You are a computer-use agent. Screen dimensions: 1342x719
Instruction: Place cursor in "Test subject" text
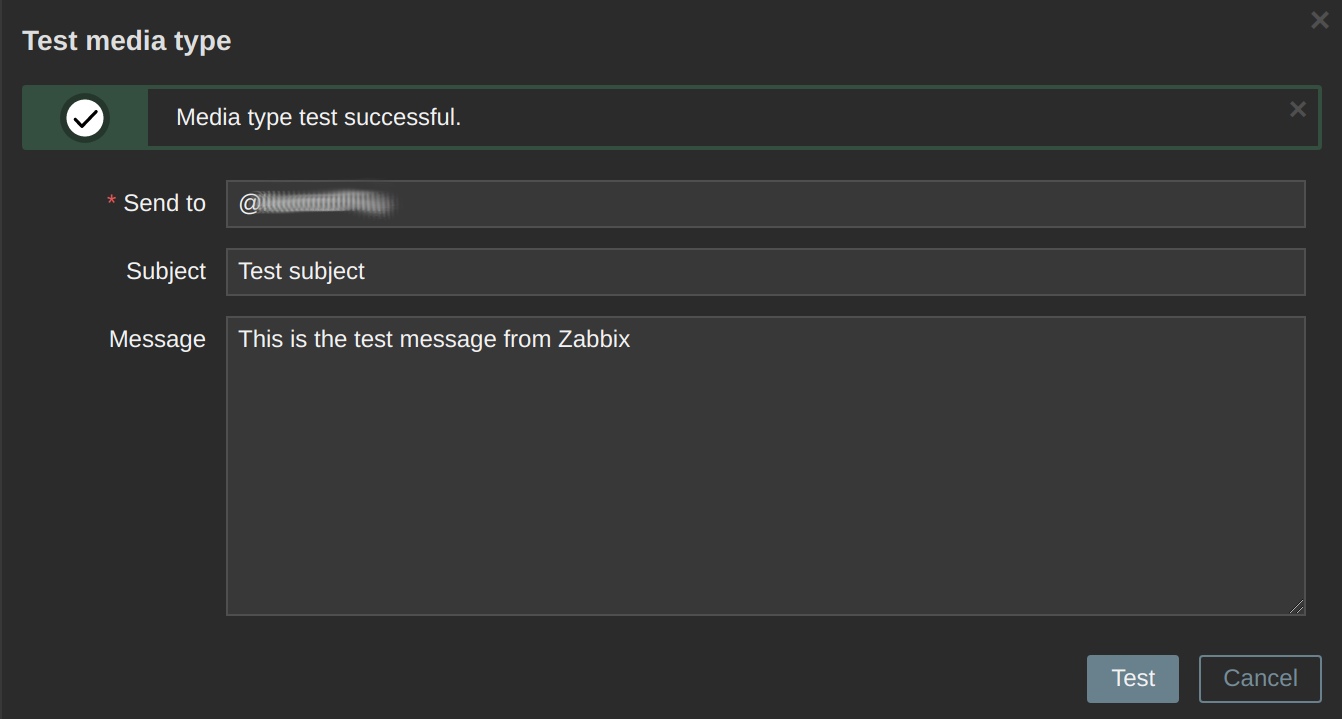(301, 271)
